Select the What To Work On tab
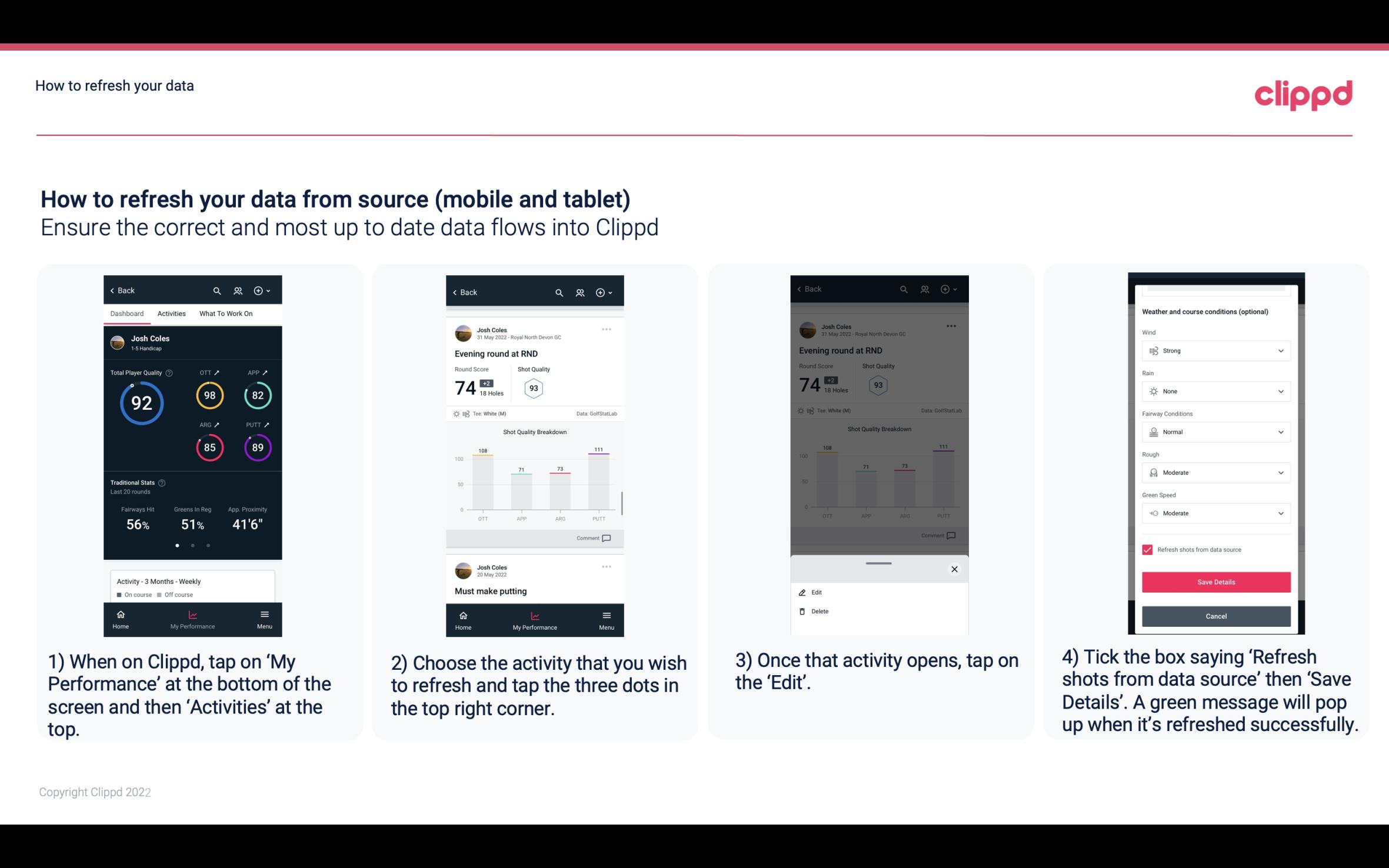1389x868 pixels. click(224, 313)
